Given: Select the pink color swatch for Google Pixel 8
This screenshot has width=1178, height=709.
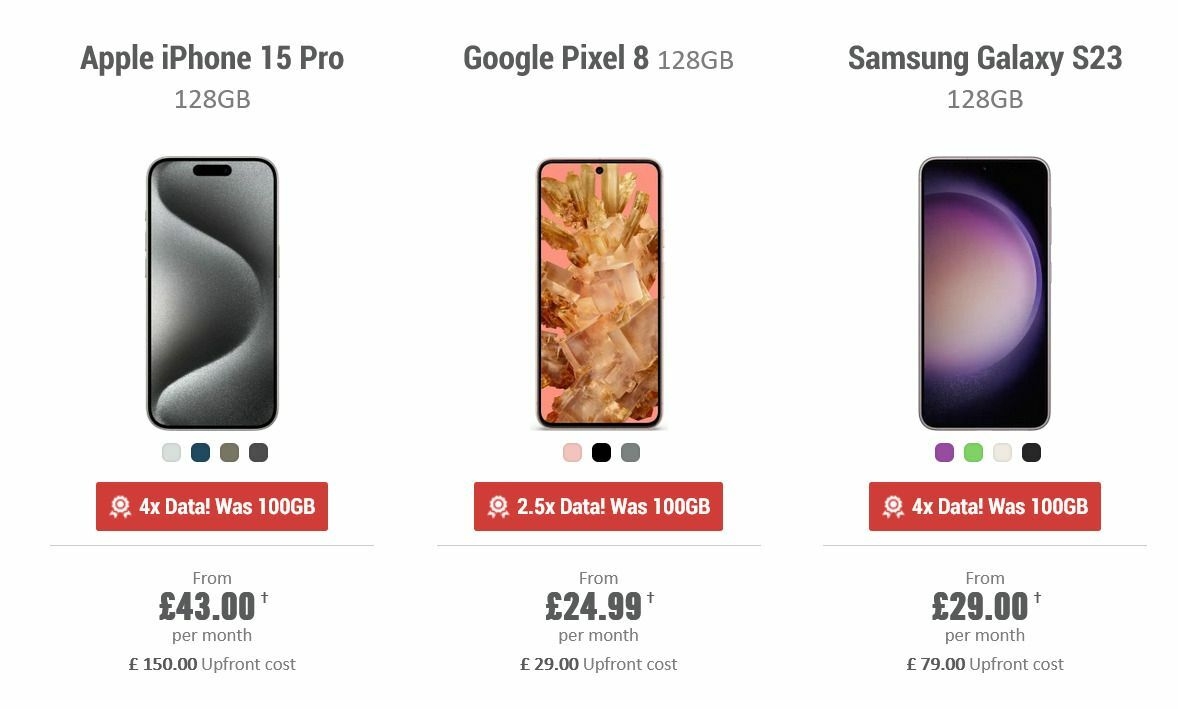Looking at the screenshot, I should pyautogui.click(x=571, y=452).
